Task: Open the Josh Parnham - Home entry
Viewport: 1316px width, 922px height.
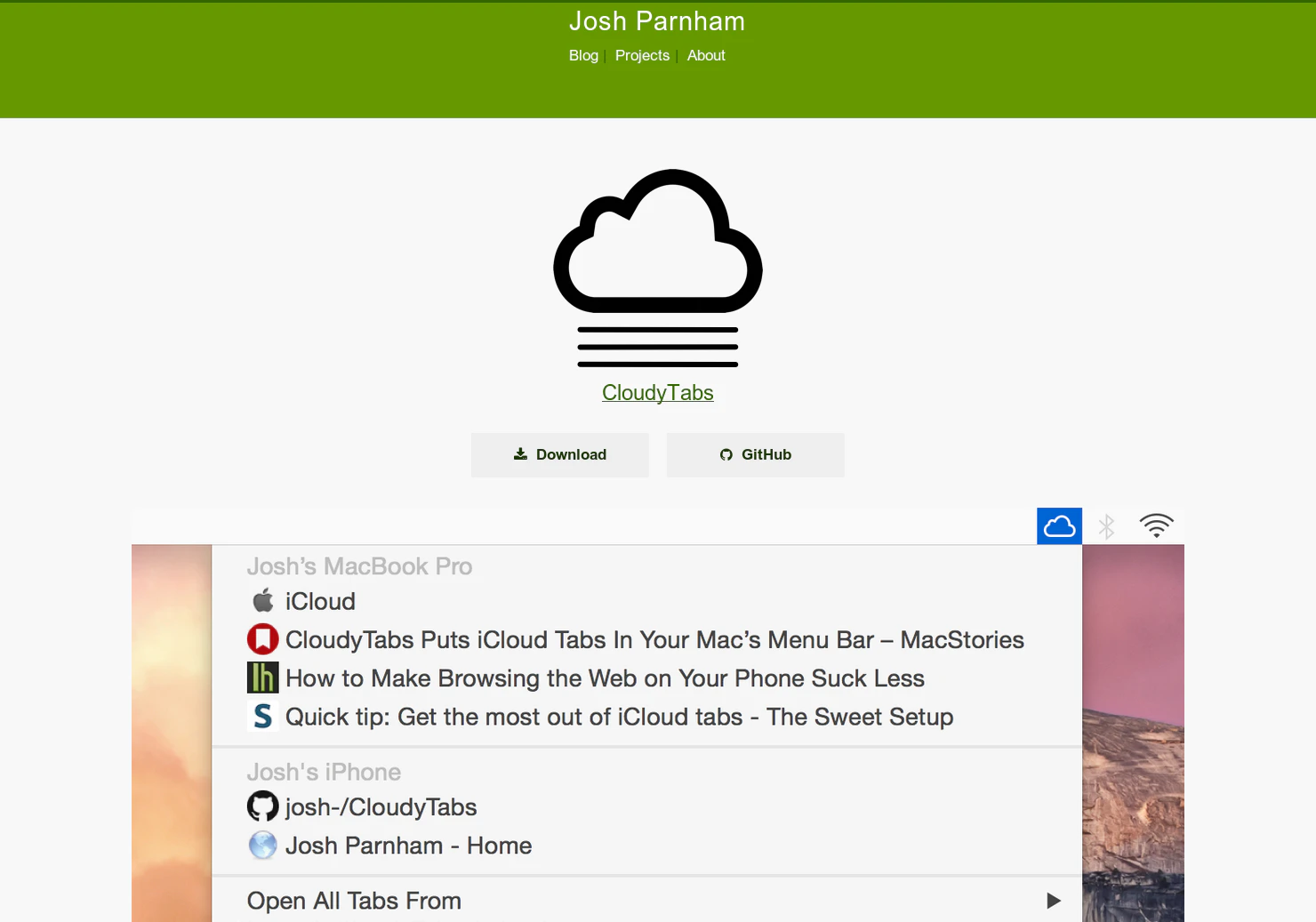Action: [408, 846]
